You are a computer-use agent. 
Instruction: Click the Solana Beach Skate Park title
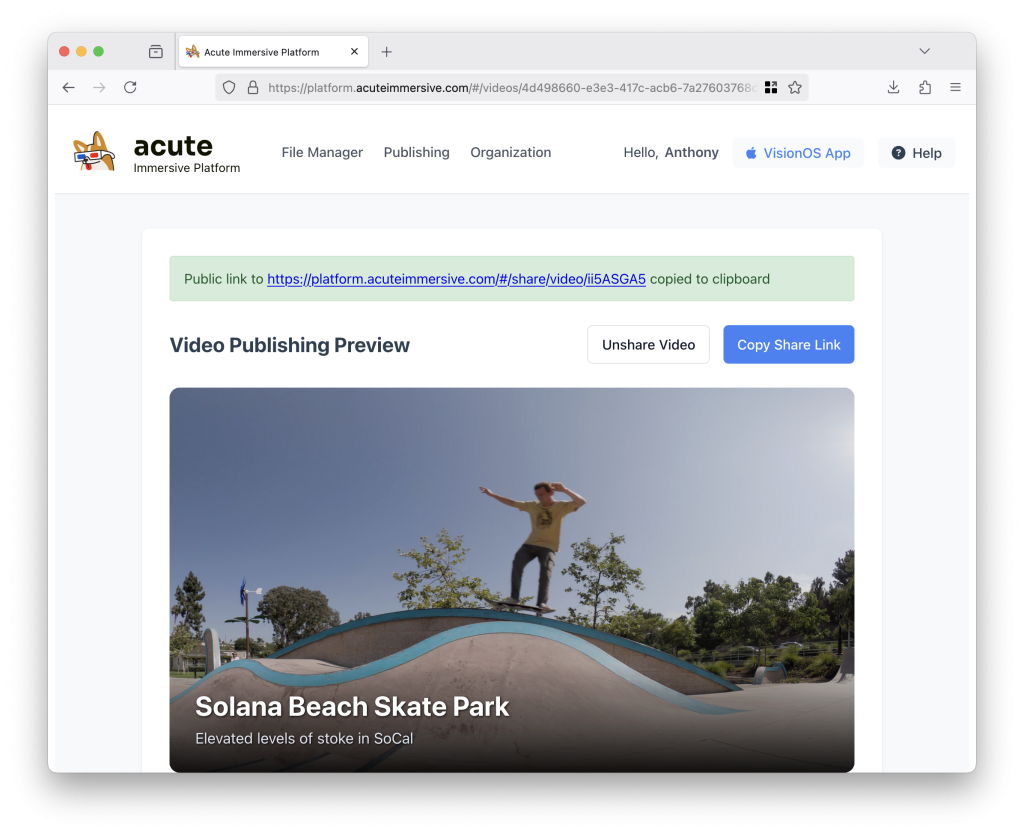coord(352,707)
